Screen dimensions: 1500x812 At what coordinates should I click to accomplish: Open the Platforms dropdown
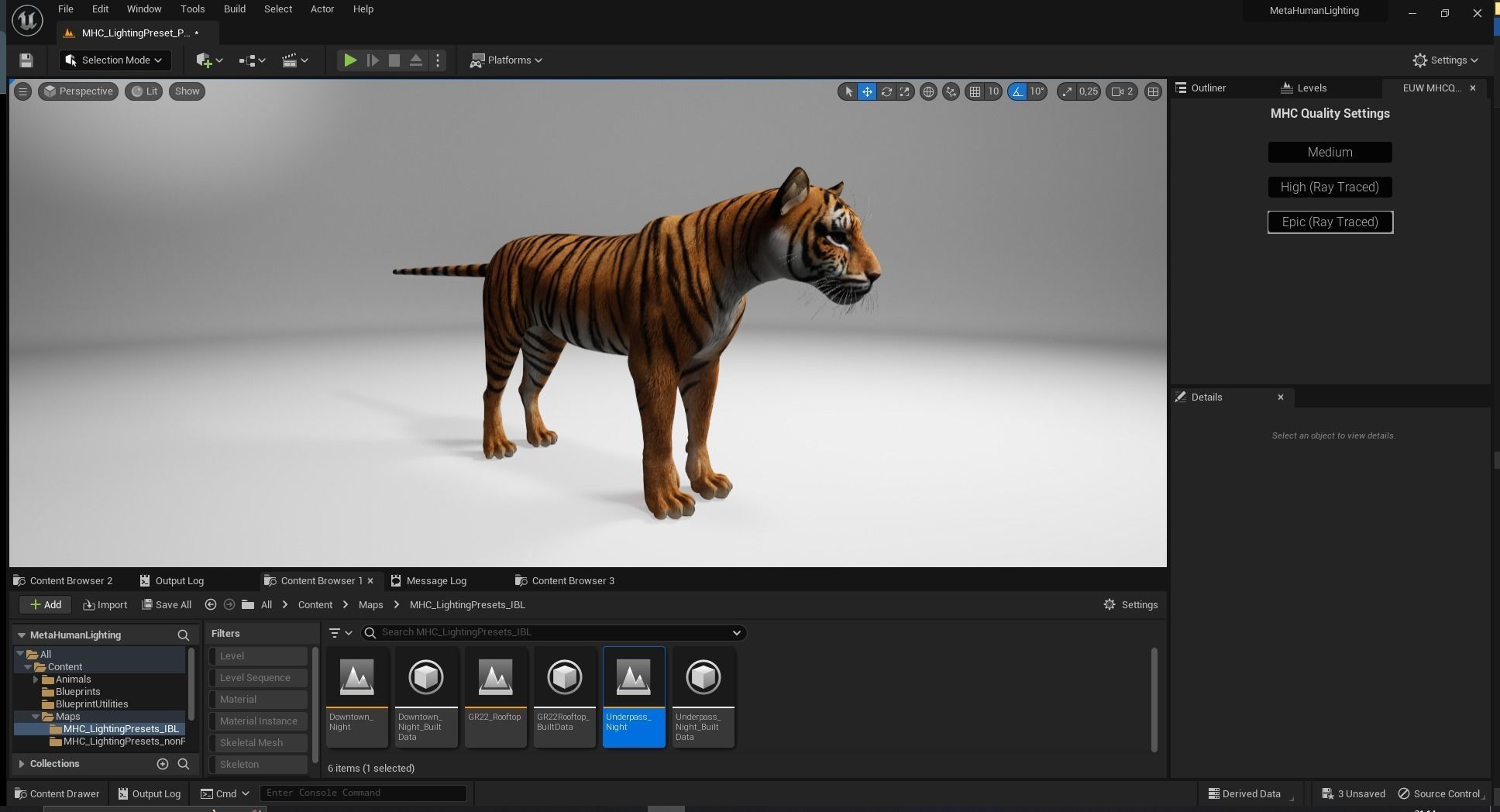coord(507,60)
